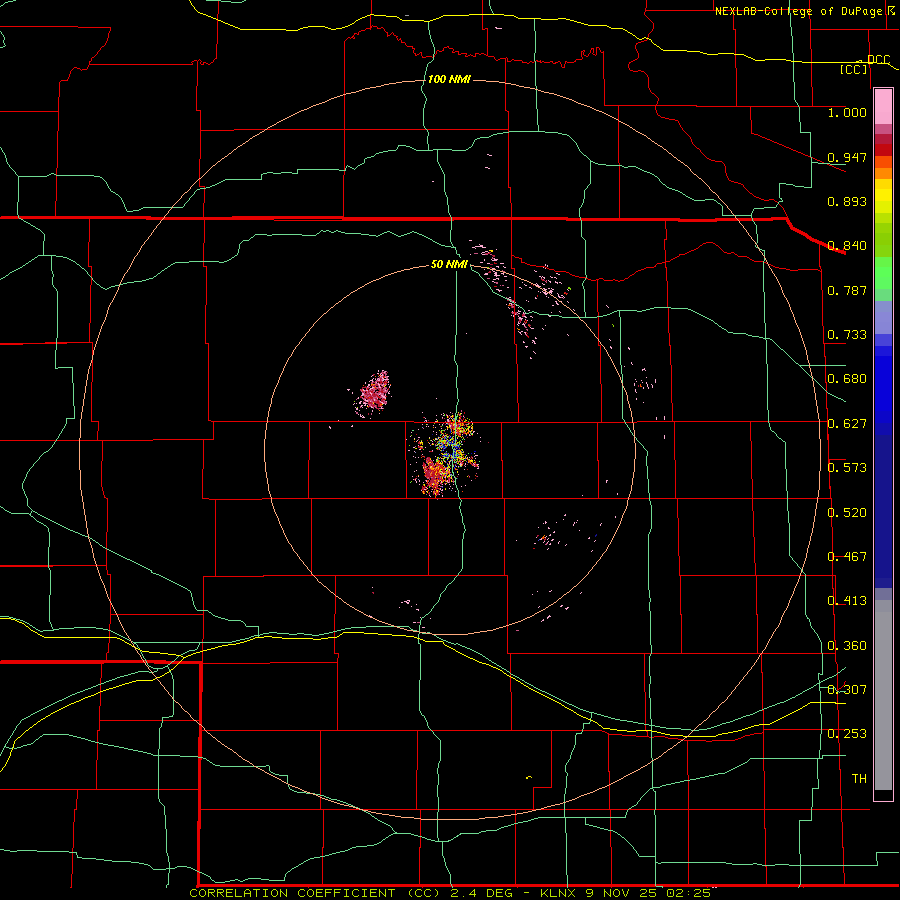Click the 0.627 color scale value
900x900 pixels.
(x=847, y=424)
